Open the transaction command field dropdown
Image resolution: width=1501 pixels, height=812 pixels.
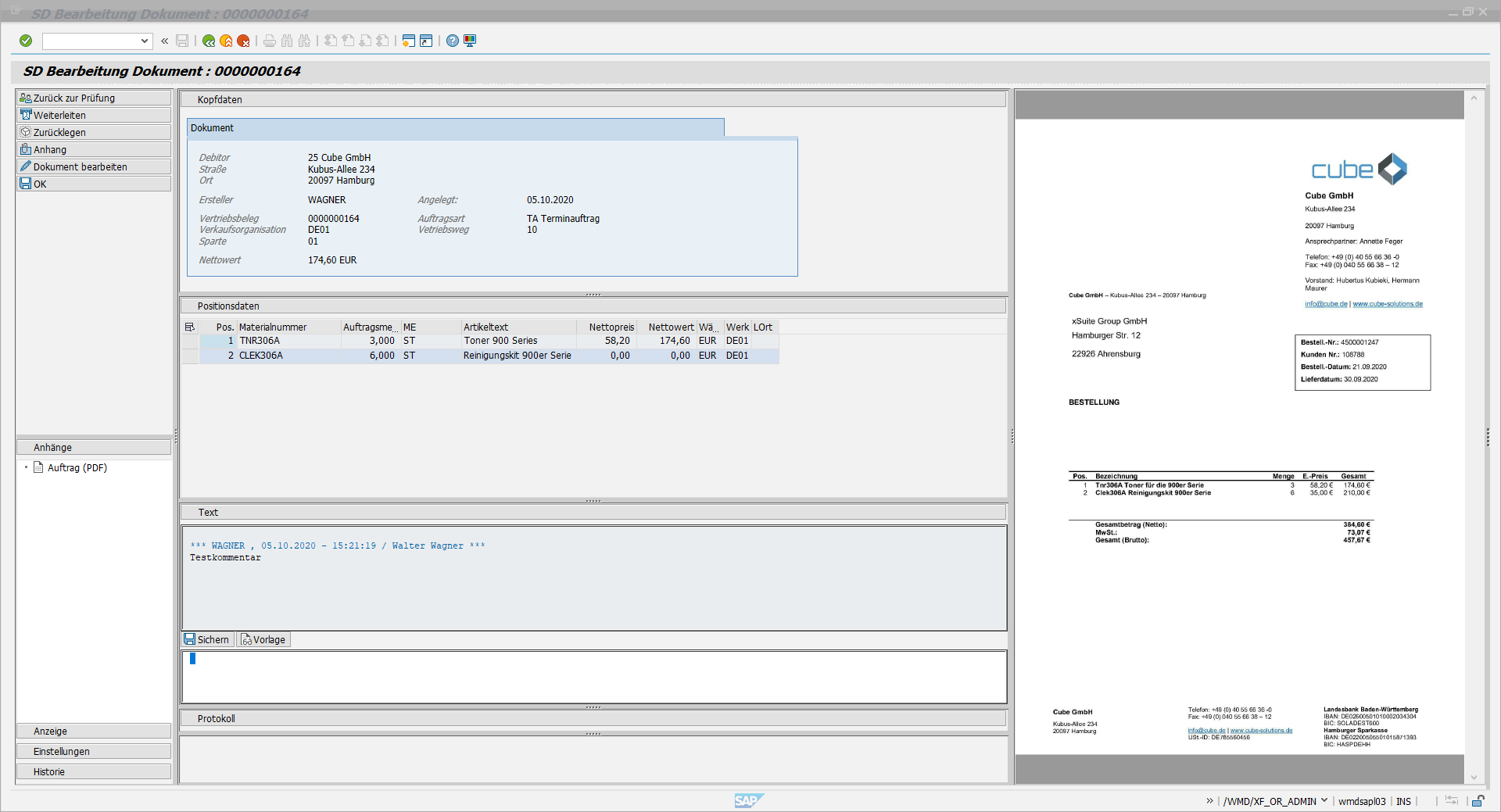(x=145, y=41)
